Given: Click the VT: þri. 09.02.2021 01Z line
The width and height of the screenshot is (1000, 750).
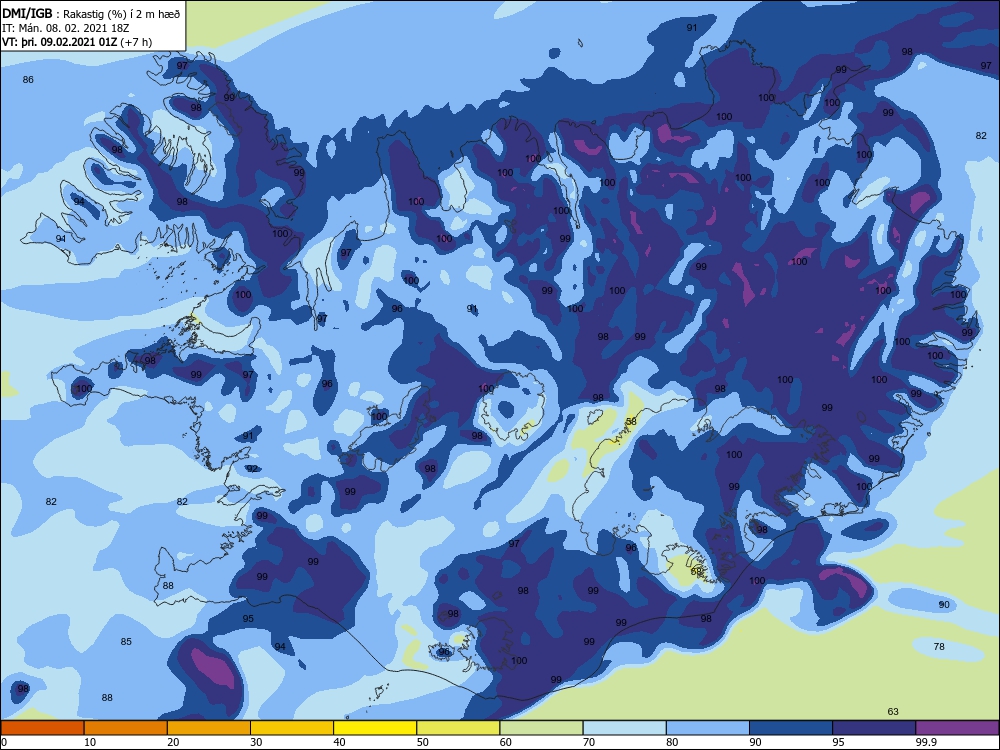Looking at the screenshot, I should pos(59,42).
